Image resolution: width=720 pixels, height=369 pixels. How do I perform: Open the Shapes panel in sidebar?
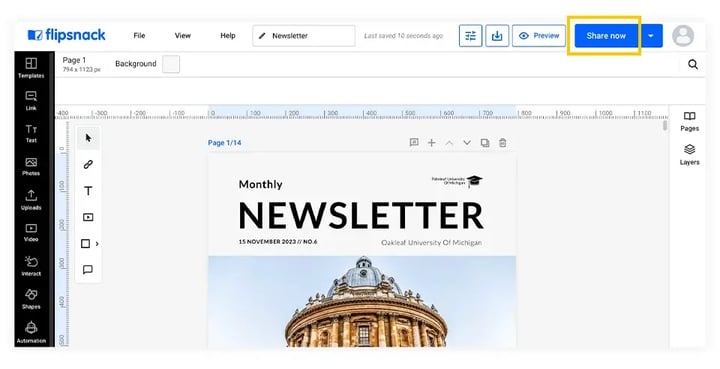point(31,299)
